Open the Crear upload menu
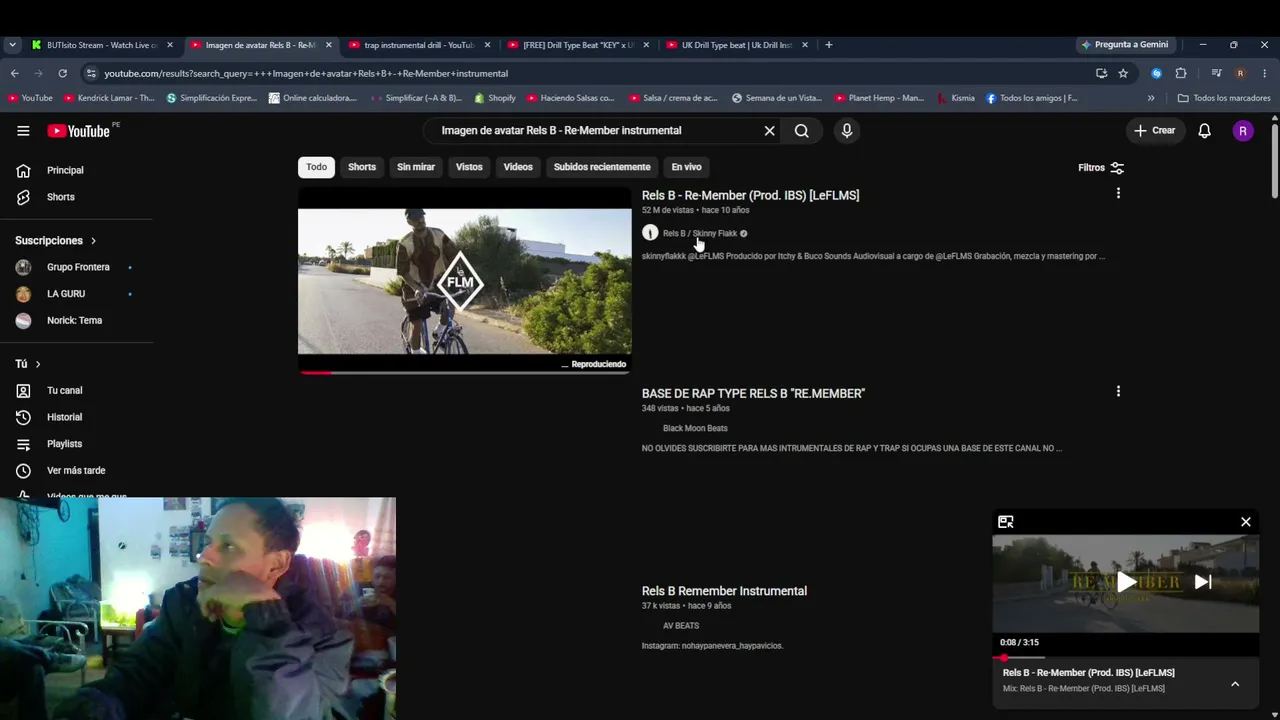The width and height of the screenshot is (1280, 720). tap(1154, 131)
